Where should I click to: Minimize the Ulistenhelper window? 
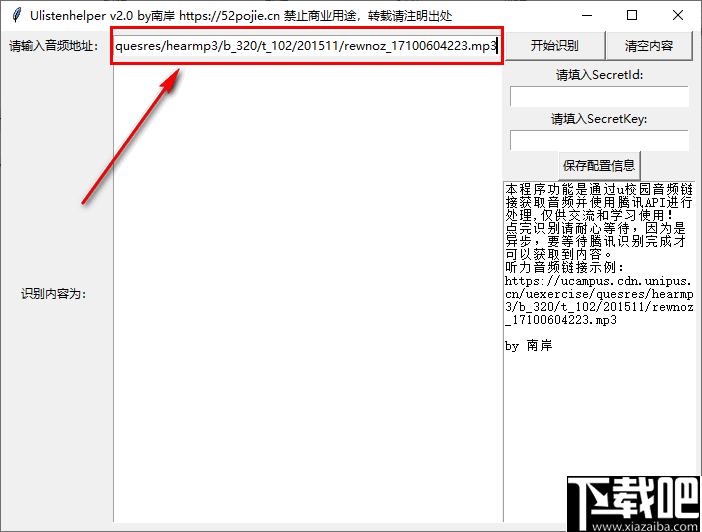point(587,15)
